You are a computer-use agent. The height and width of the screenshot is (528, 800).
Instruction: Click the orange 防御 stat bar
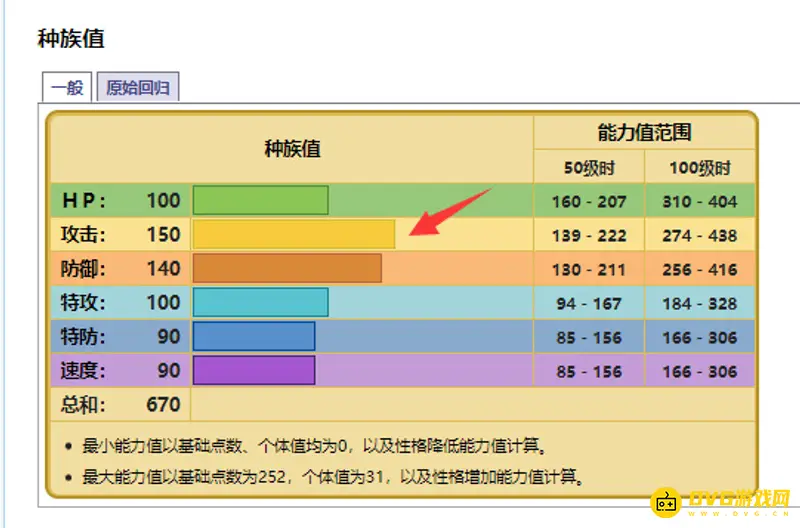coord(287,268)
